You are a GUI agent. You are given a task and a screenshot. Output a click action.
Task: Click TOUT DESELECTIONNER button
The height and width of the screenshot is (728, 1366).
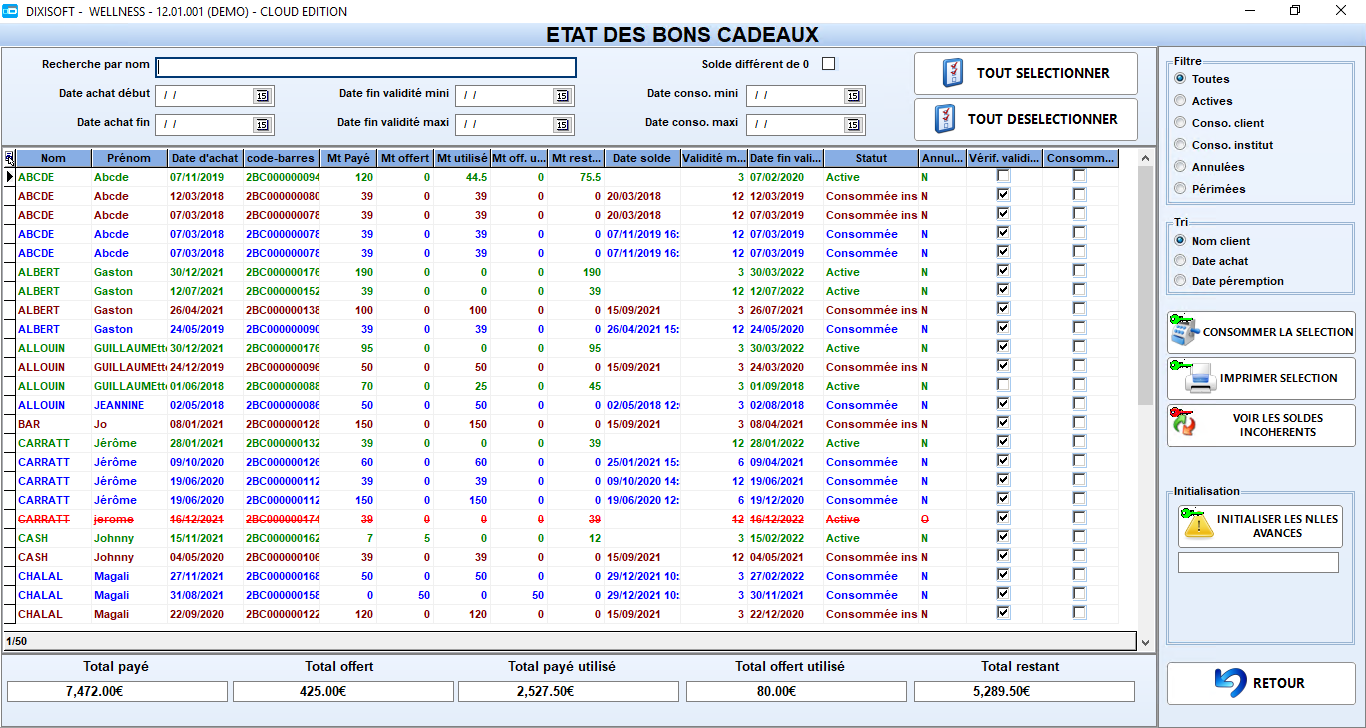tap(1026, 120)
